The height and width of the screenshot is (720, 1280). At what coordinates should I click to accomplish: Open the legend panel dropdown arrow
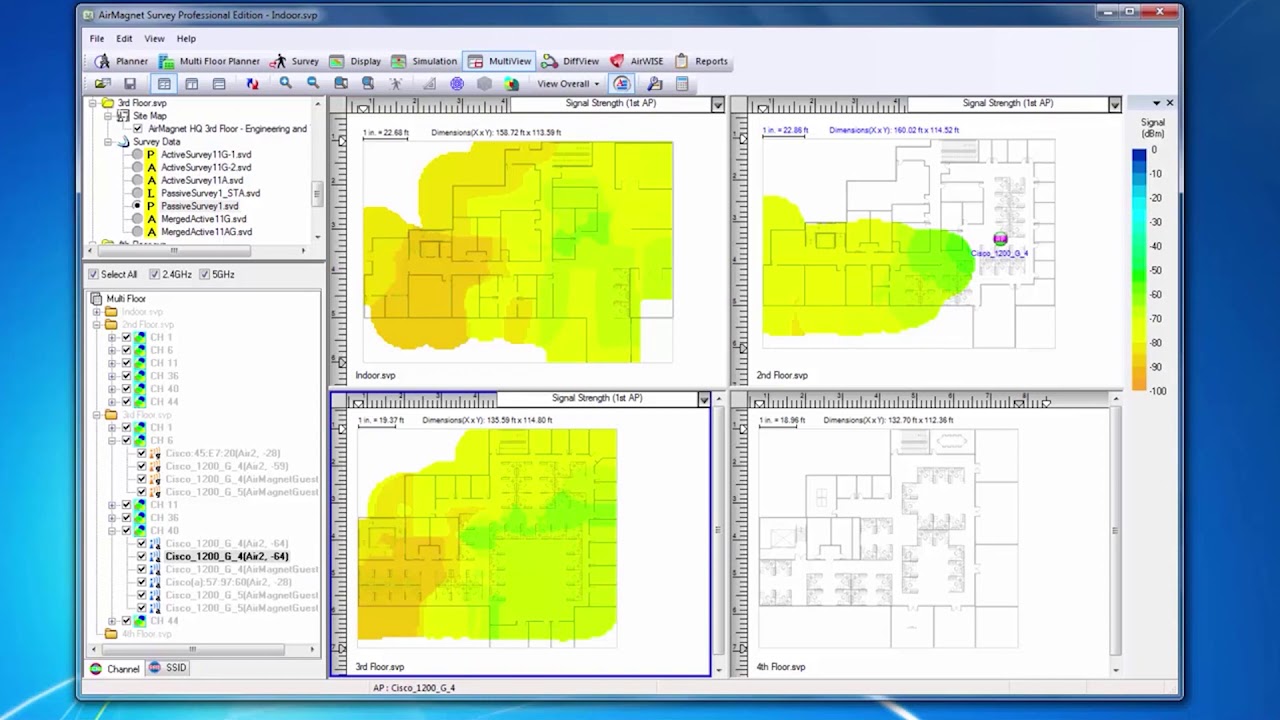pyautogui.click(x=1156, y=103)
